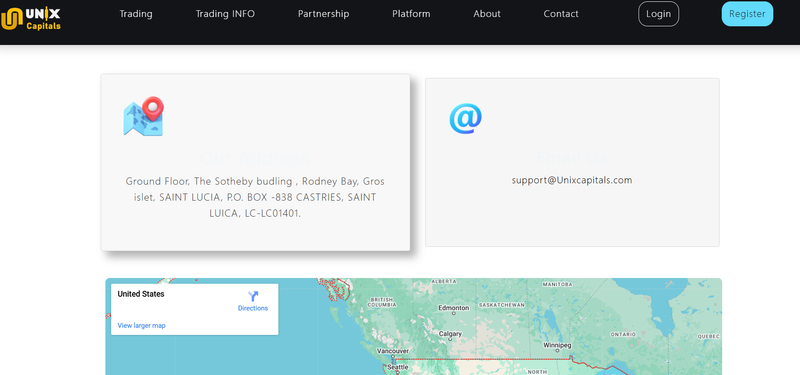This screenshot has width=800, height=375.
Task: Open the Trading menu
Action: (x=136, y=14)
